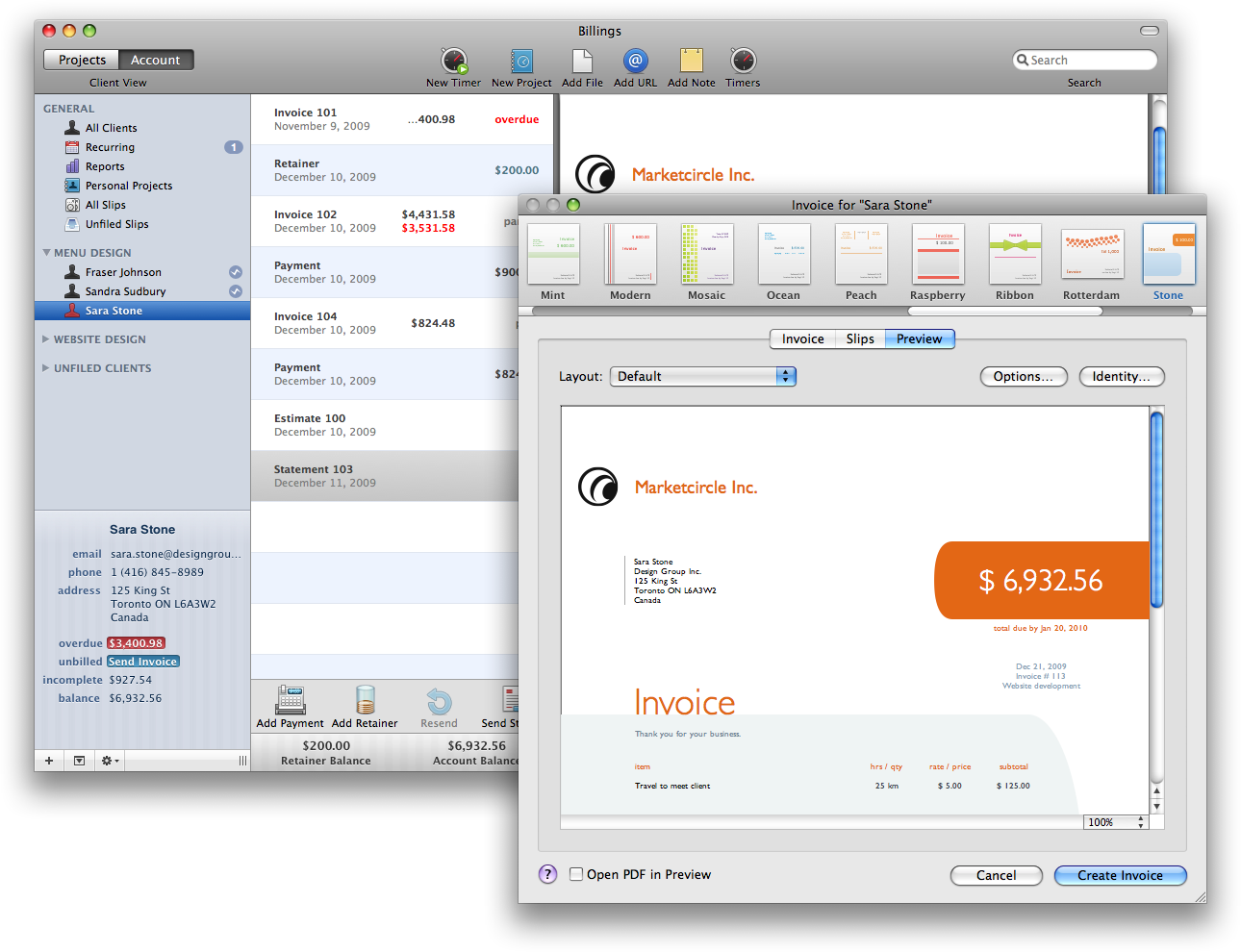Select the Statement 103 row
Screen dimensions: 1241x952
[385, 476]
